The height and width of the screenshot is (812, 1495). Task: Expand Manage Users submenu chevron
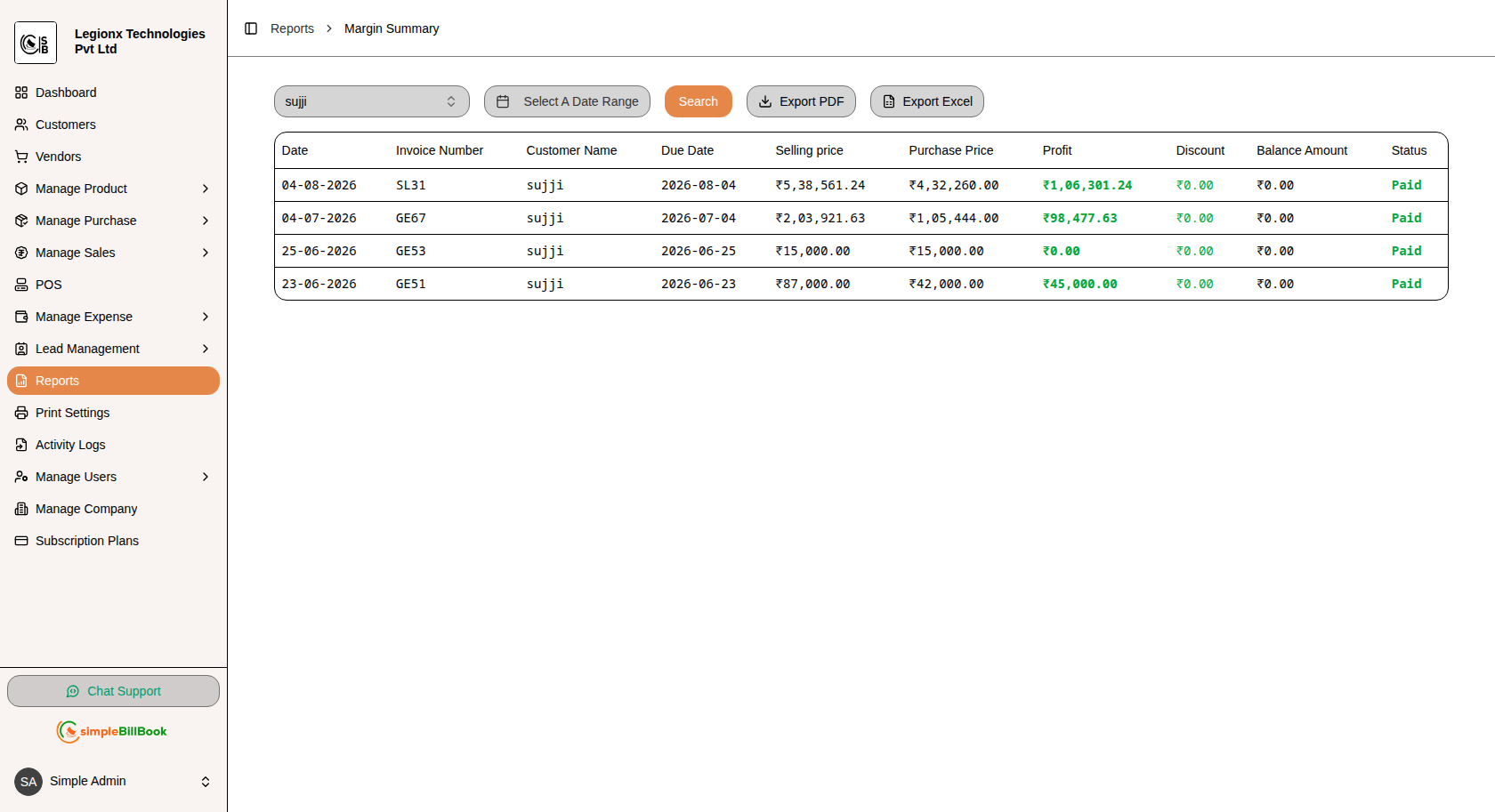coord(206,477)
